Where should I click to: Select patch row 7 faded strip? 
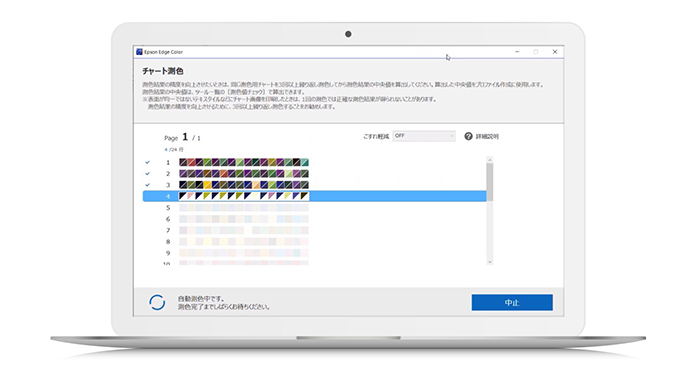244,230
